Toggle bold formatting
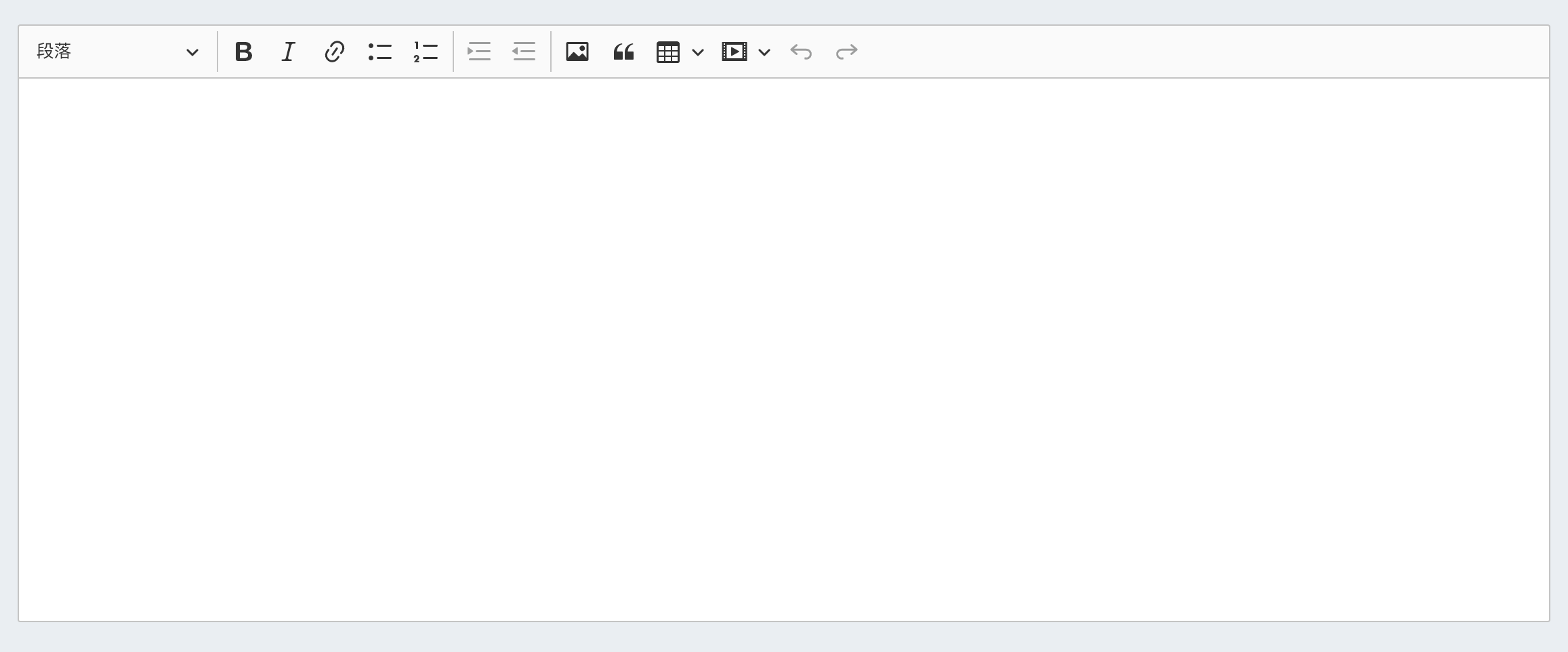Viewport: 1568px width, 652px height. tap(243, 52)
